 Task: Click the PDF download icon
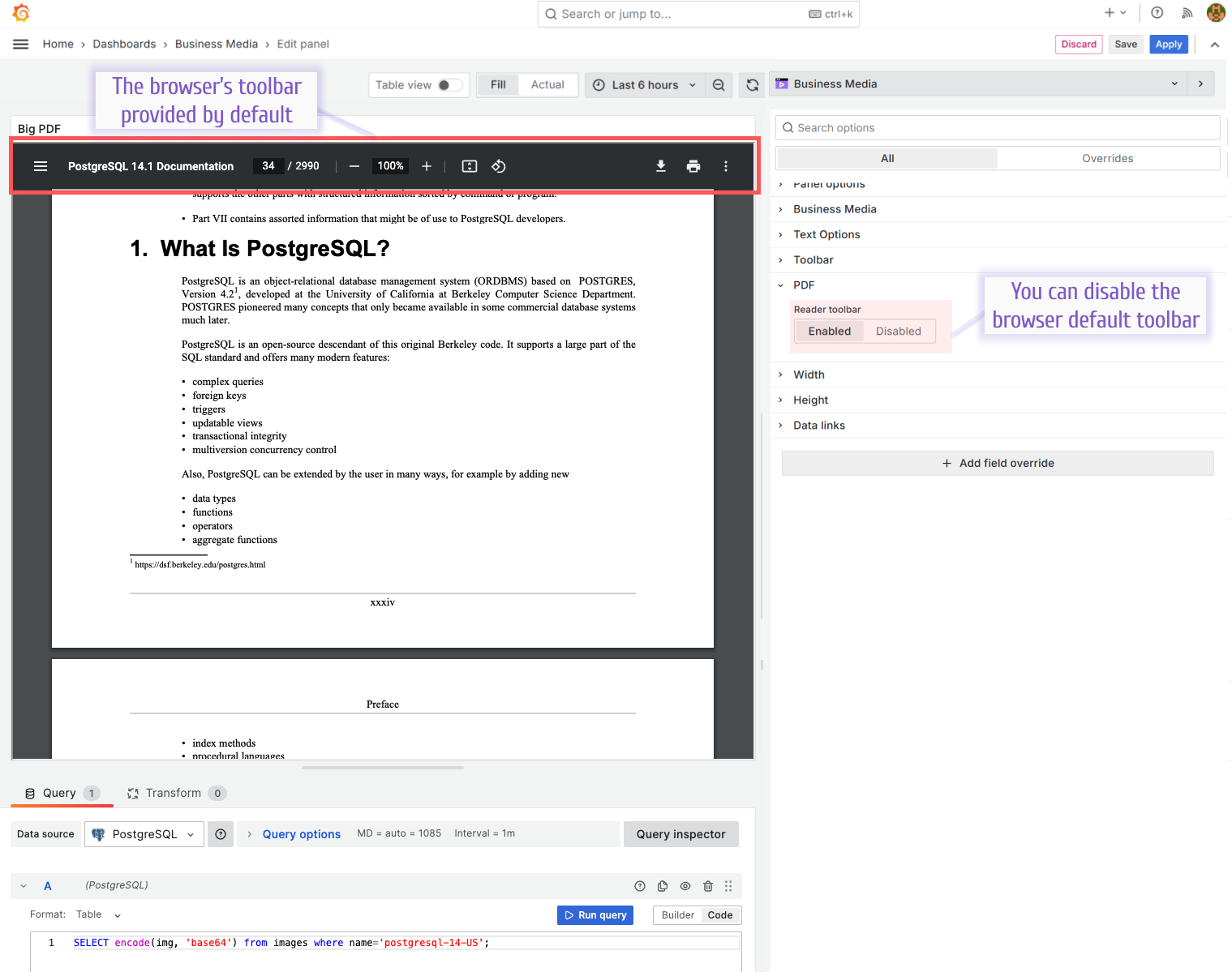[660, 166]
